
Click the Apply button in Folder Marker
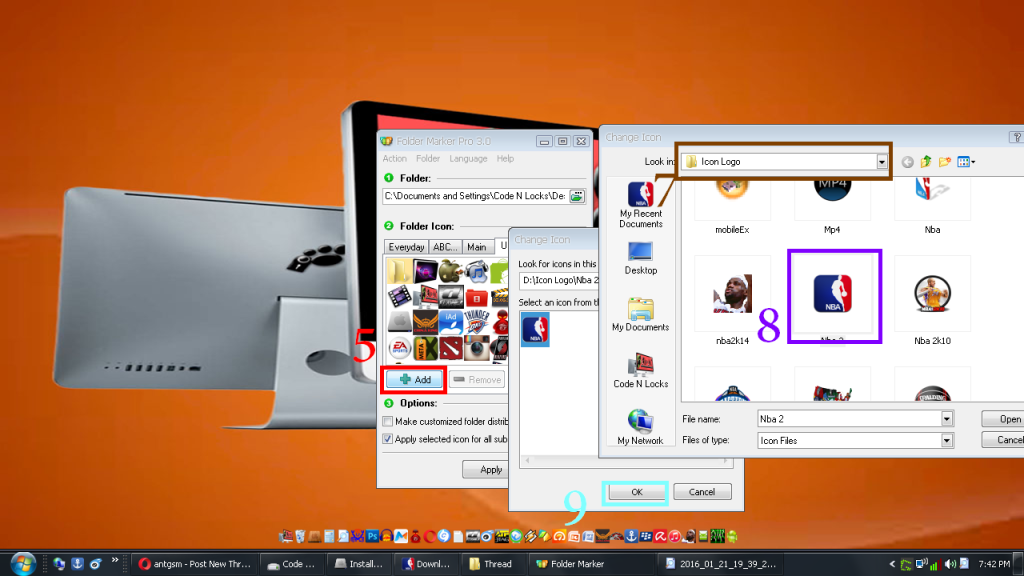pos(491,469)
